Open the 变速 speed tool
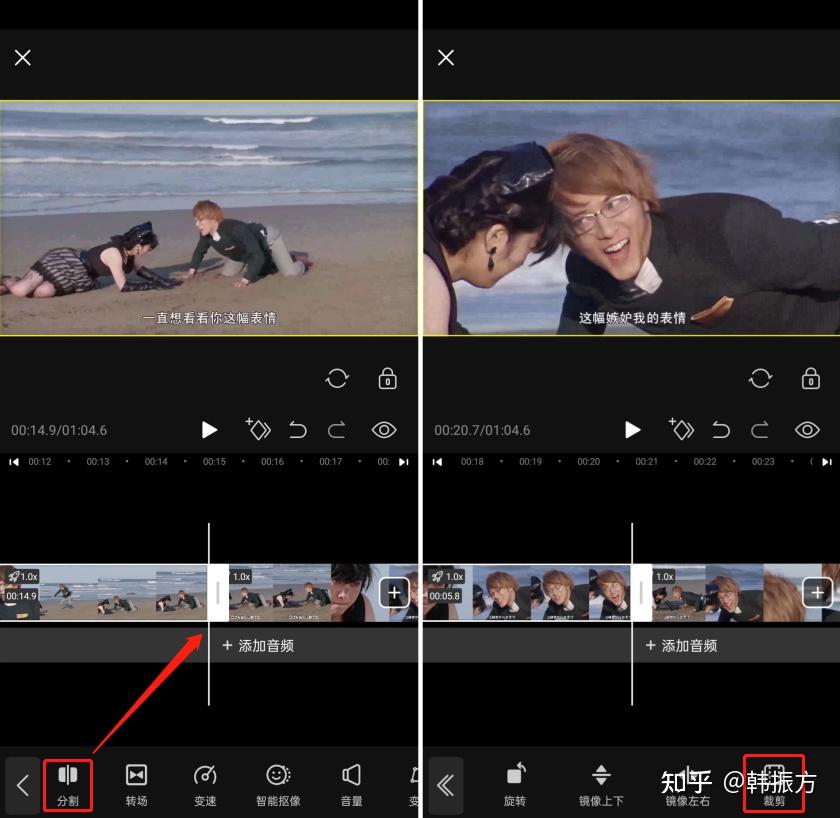This screenshot has width=840, height=818. (205, 785)
